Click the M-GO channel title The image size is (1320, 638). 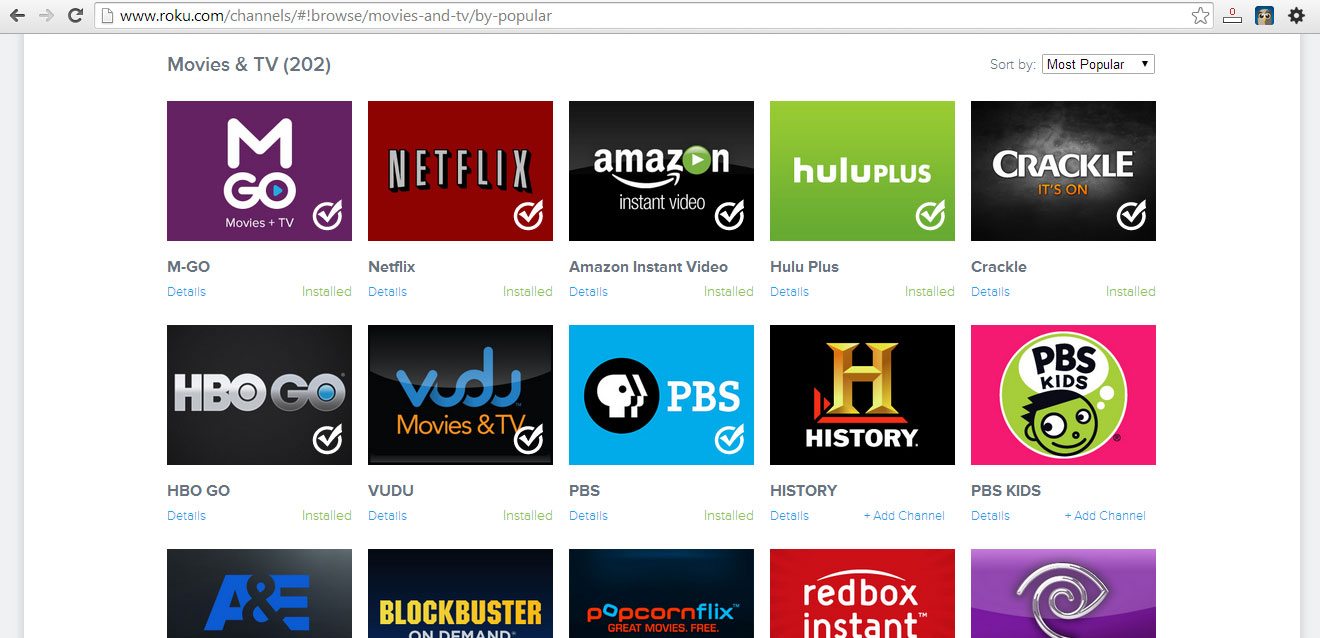click(x=189, y=267)
